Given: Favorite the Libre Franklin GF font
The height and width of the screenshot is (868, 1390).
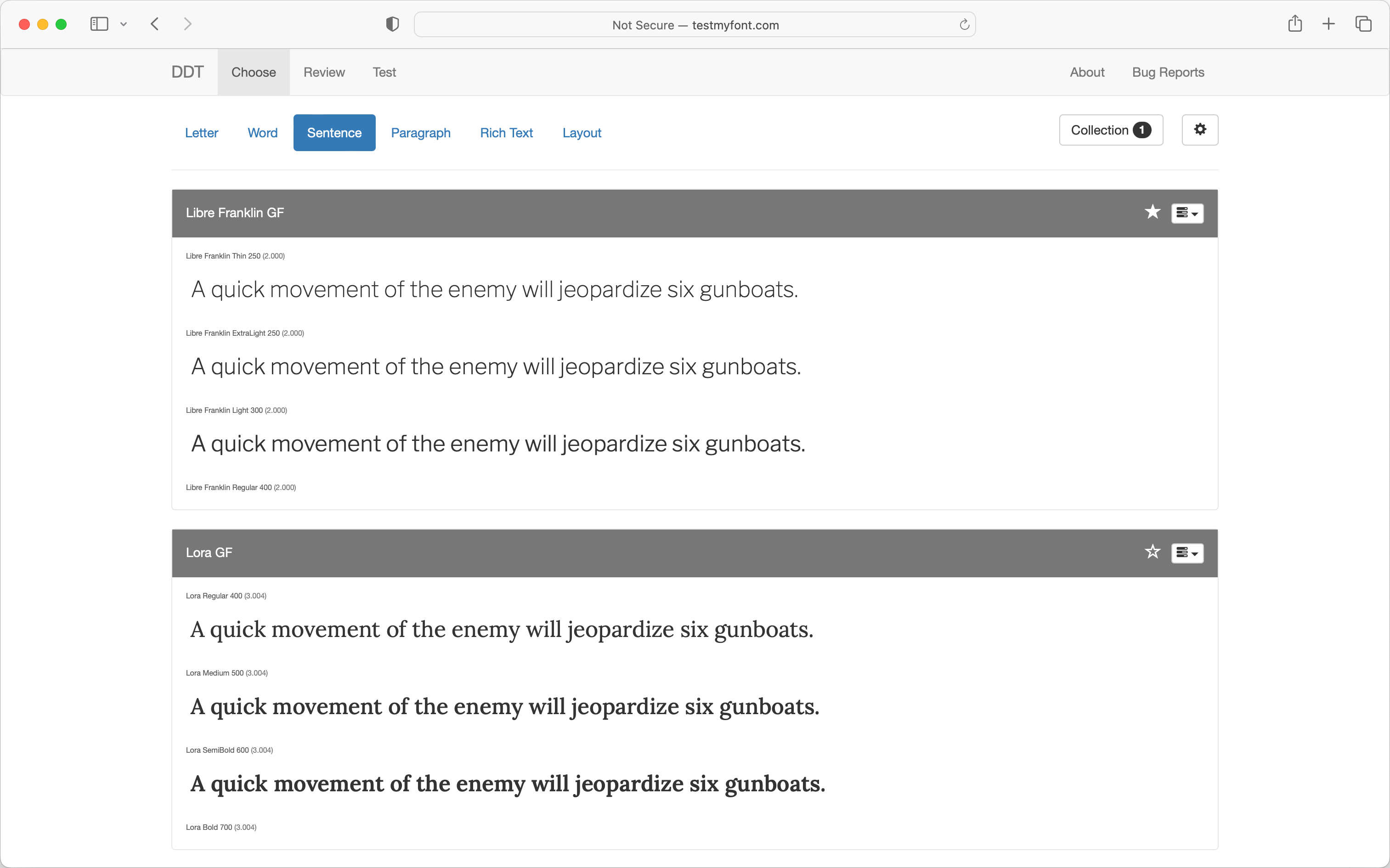Looking at the screenshot, I should (1153, 212).
